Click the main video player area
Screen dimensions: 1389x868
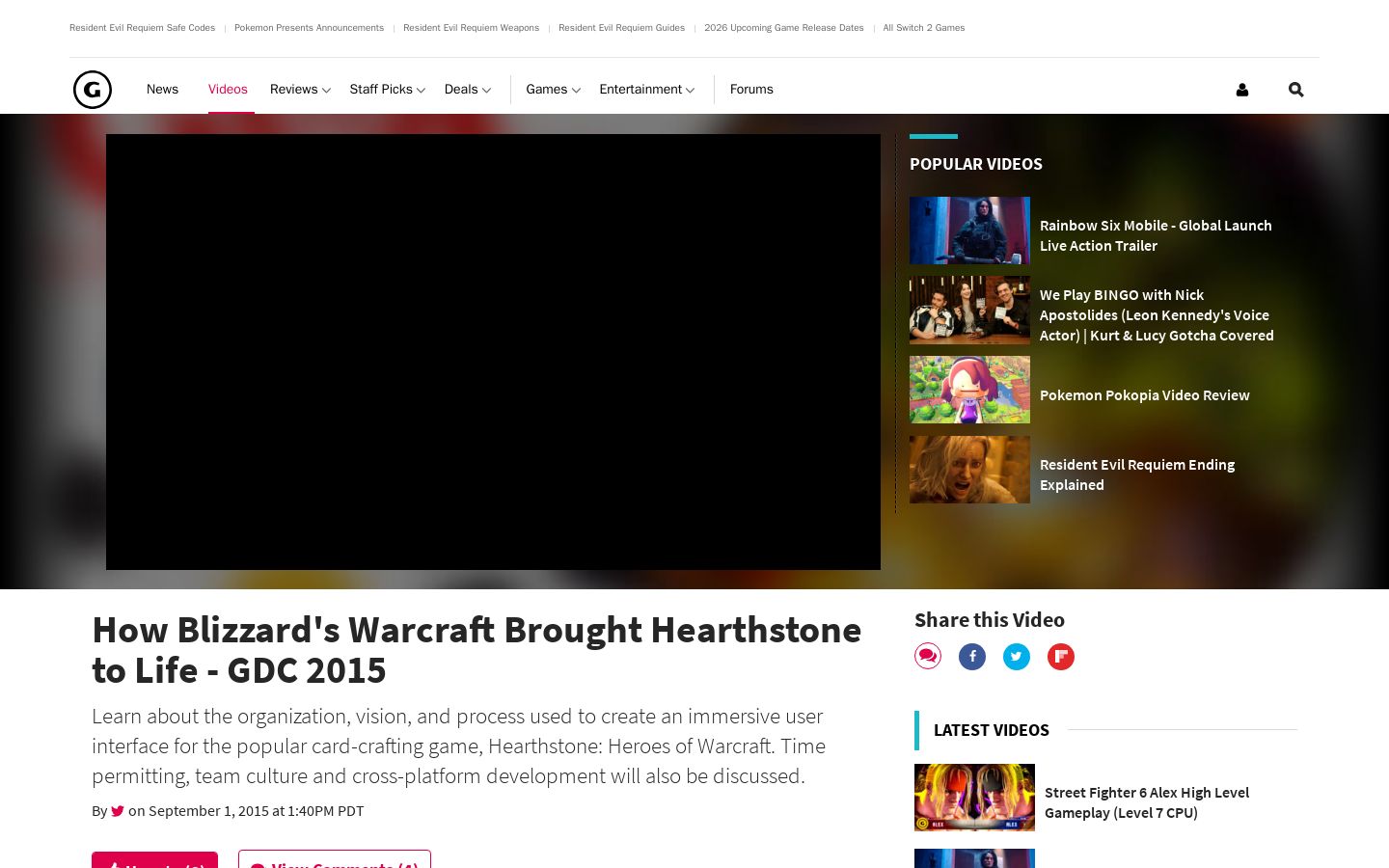(x=493, y=352)
